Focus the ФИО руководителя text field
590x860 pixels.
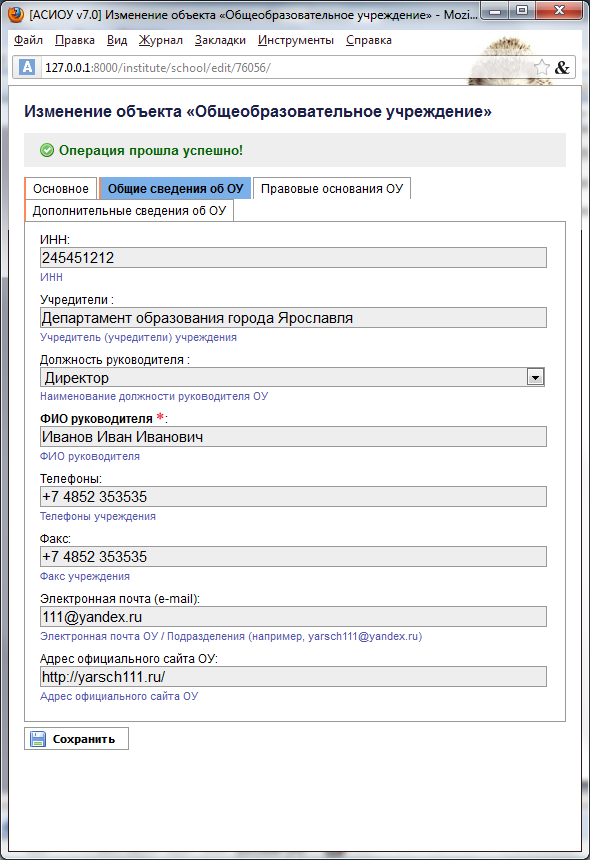pyautogui.click(x=293, y=437)
